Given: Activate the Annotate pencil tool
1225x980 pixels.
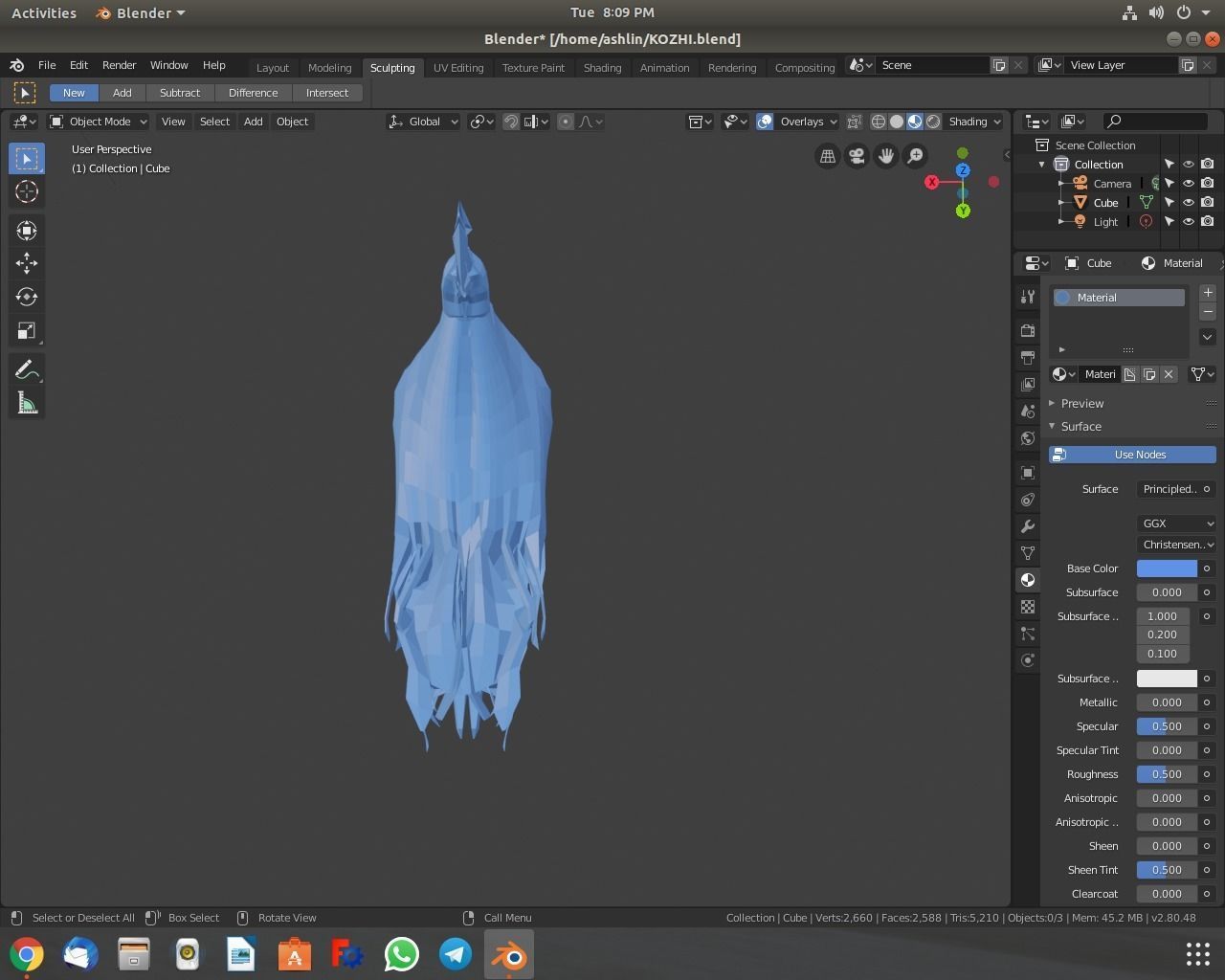Looking at the screenshot, I should (x=27, y=370).
